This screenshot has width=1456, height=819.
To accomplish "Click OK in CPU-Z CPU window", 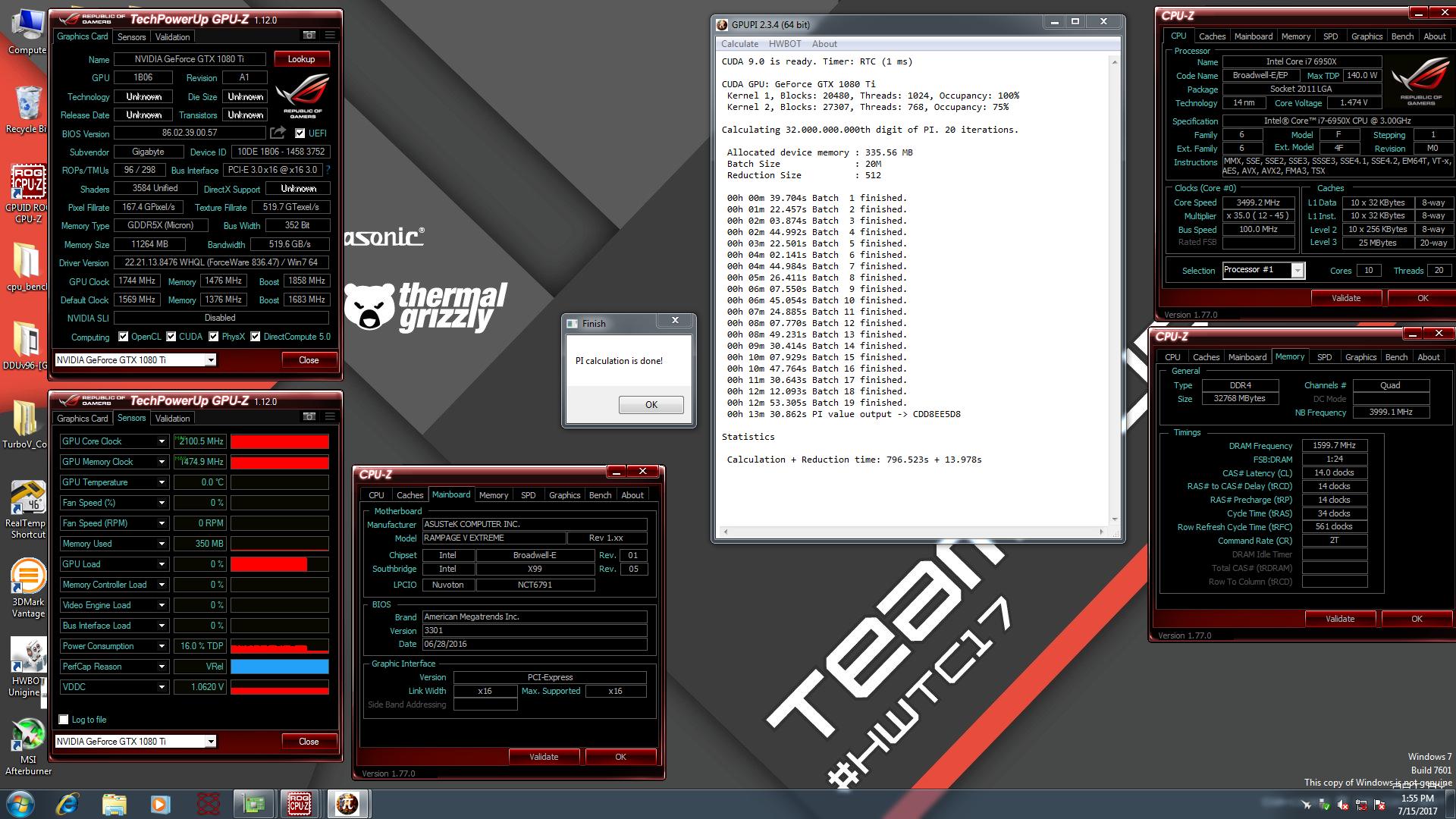I will pos(1423,298).
